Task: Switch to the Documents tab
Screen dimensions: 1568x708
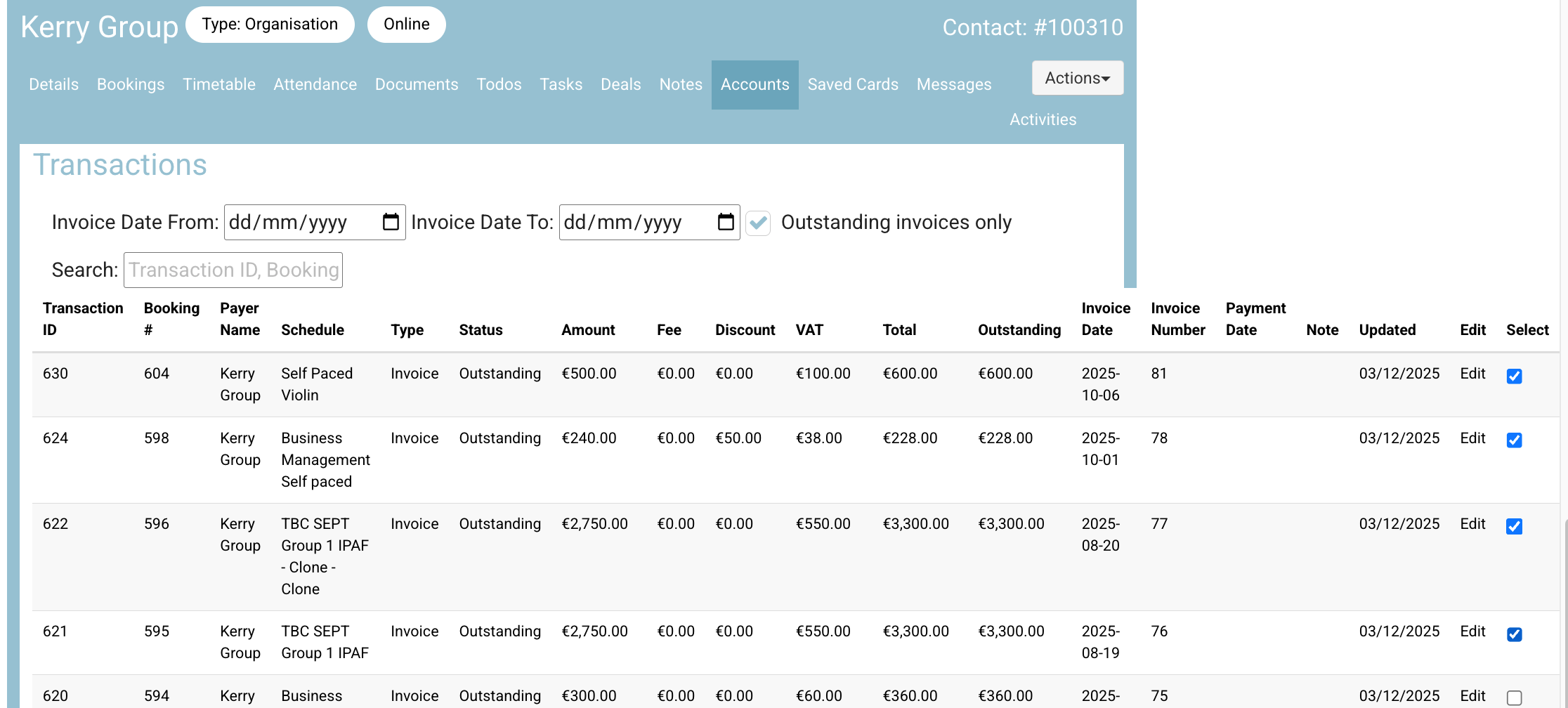Action: tap(417, 84)
